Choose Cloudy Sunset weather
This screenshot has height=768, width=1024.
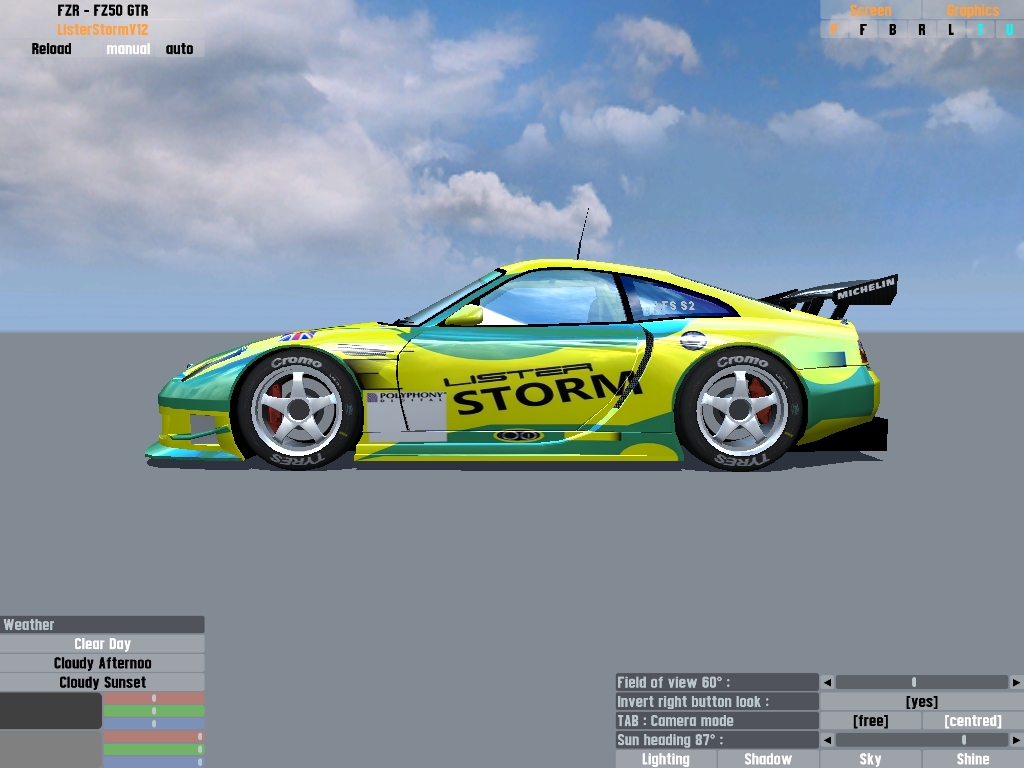103,682
